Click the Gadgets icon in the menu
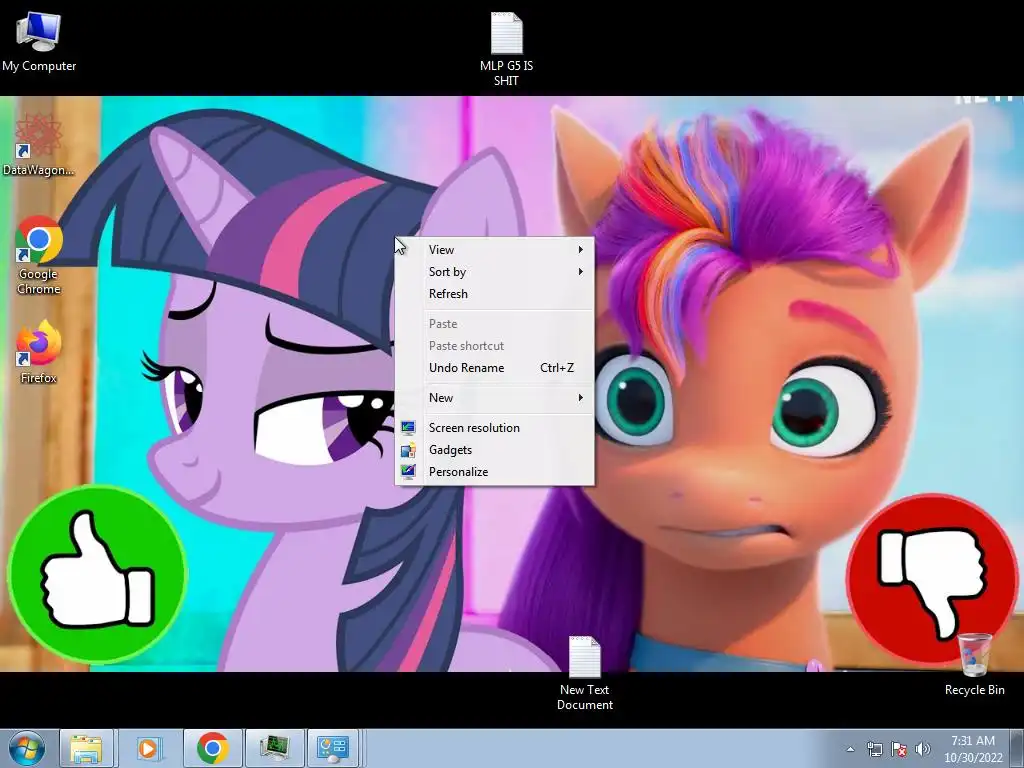 click(408, 450)
